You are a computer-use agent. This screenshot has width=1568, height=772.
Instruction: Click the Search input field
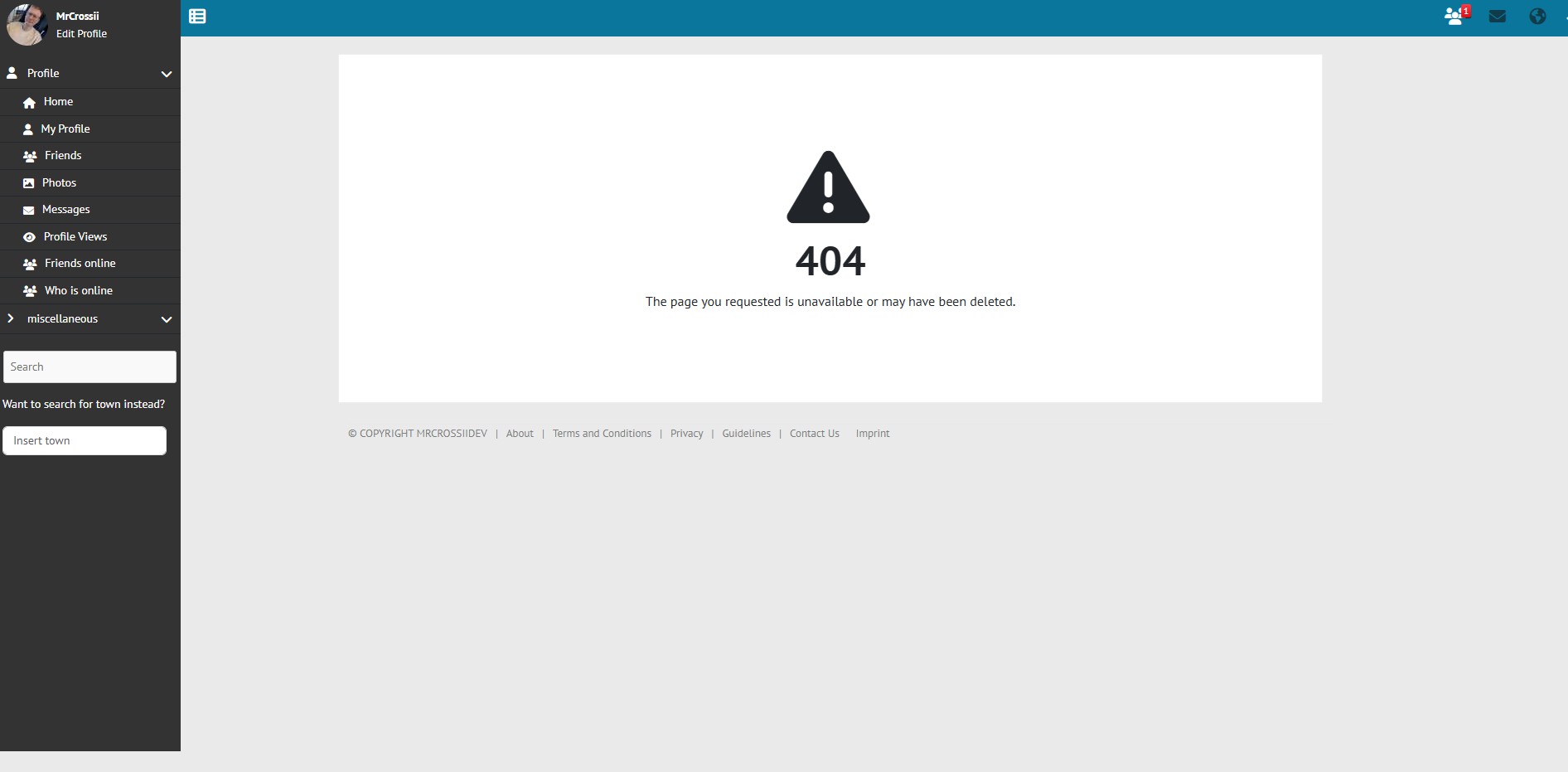click(90, 367)
